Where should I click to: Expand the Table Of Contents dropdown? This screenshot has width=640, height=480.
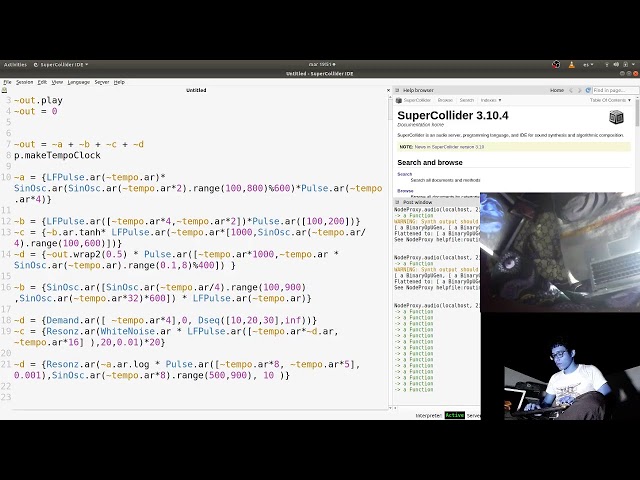click(x=610, y=100)
